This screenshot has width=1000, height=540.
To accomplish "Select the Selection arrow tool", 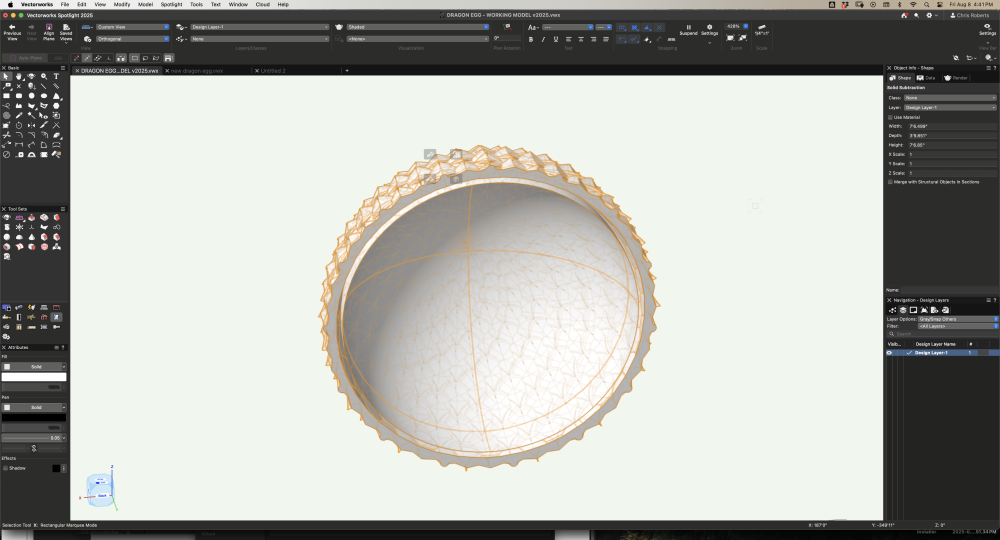I will (6, 77).
